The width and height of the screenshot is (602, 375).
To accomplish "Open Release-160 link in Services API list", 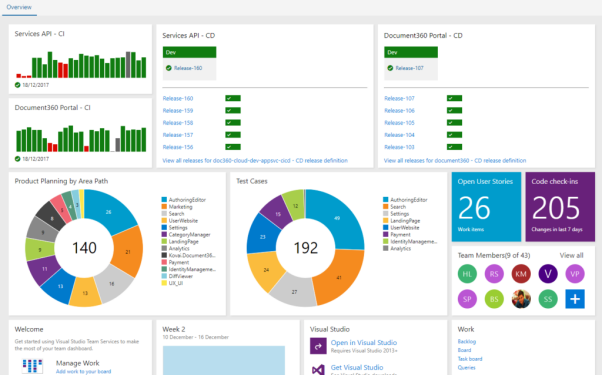I will (178, 98).
